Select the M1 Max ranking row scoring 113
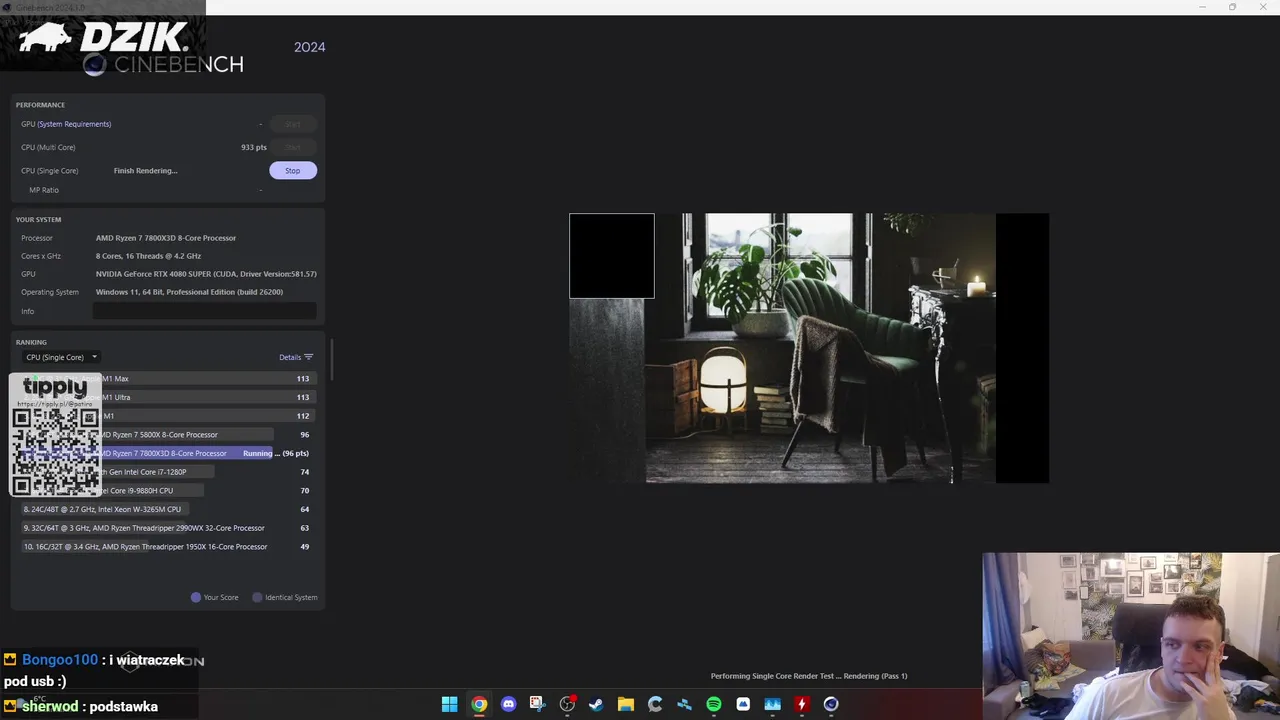 [167, 379]
